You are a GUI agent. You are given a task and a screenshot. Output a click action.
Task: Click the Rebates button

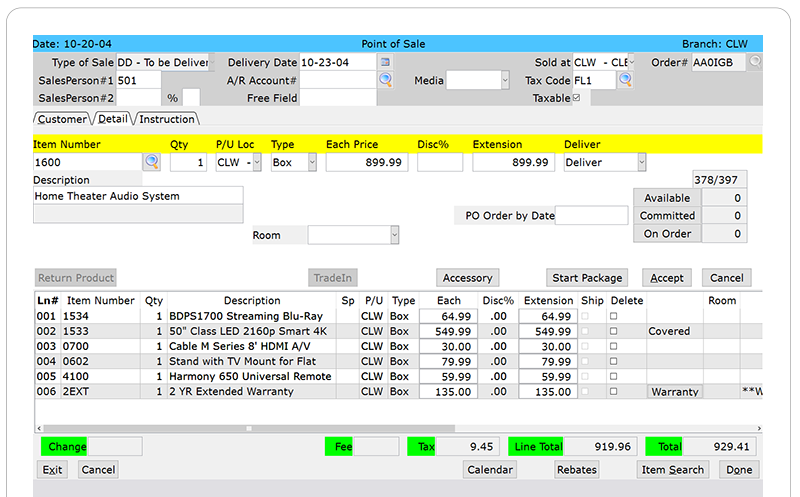tap(577, 469)
